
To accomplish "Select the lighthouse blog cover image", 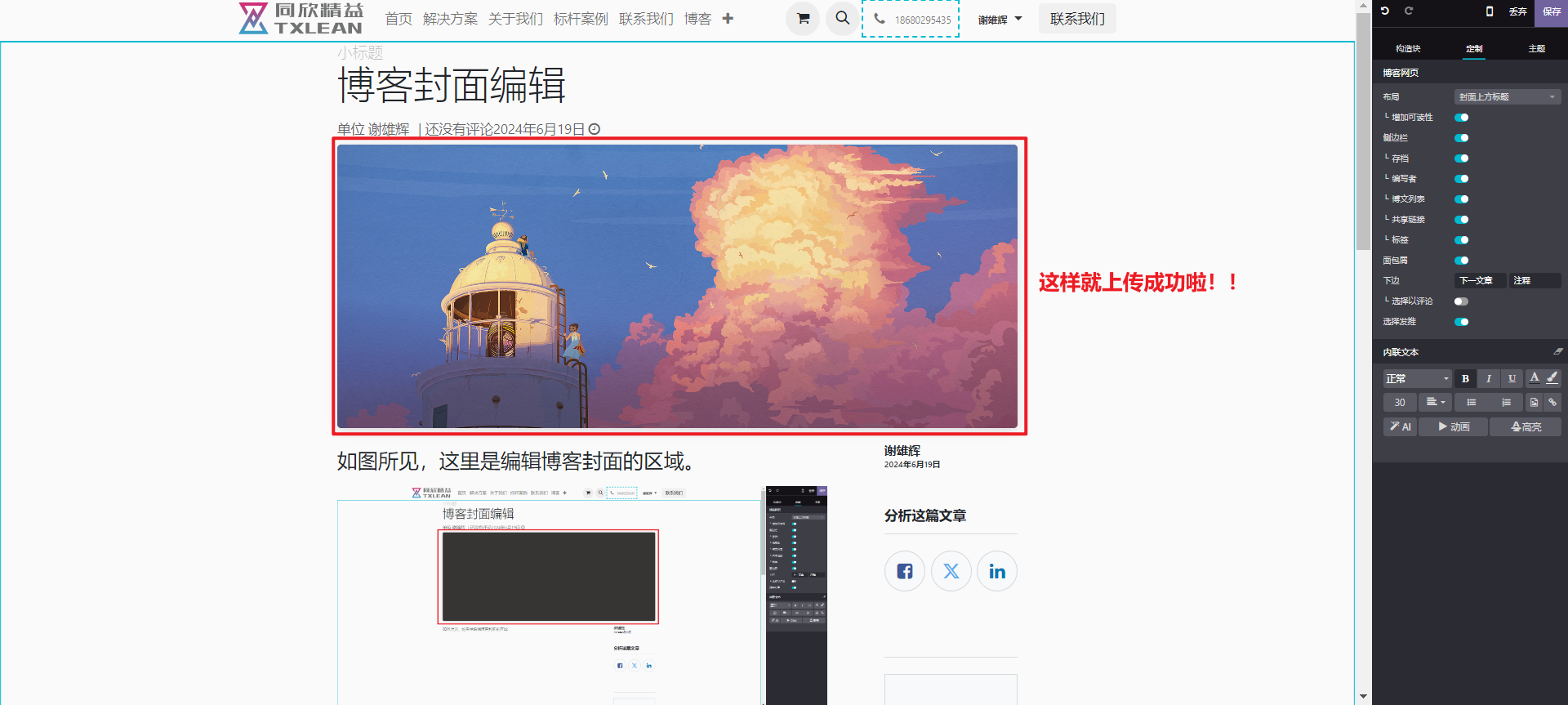I will point(677,286).
